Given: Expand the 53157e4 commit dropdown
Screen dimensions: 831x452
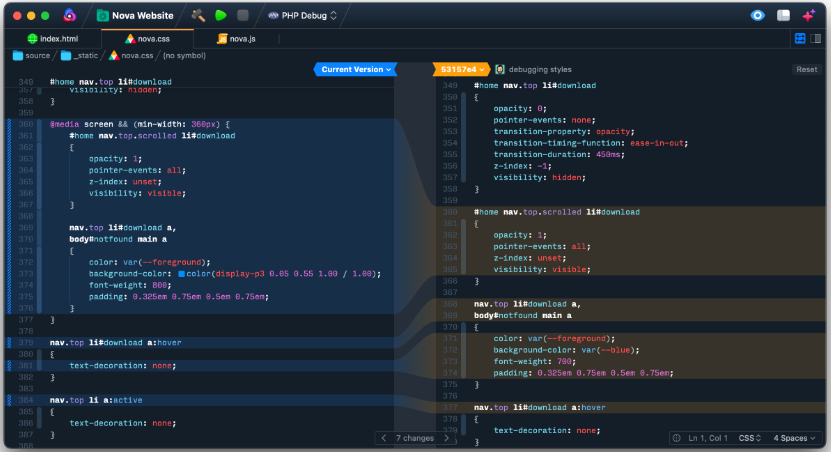Looking at the screenshot, I should point(461,69).
